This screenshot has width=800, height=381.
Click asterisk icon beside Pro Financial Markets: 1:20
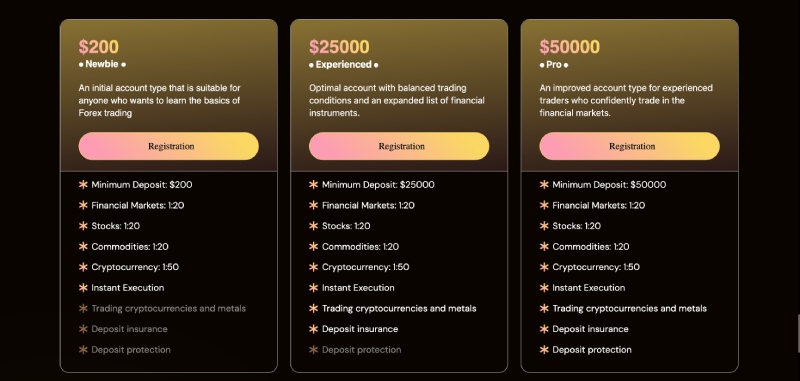click(544, 205)
